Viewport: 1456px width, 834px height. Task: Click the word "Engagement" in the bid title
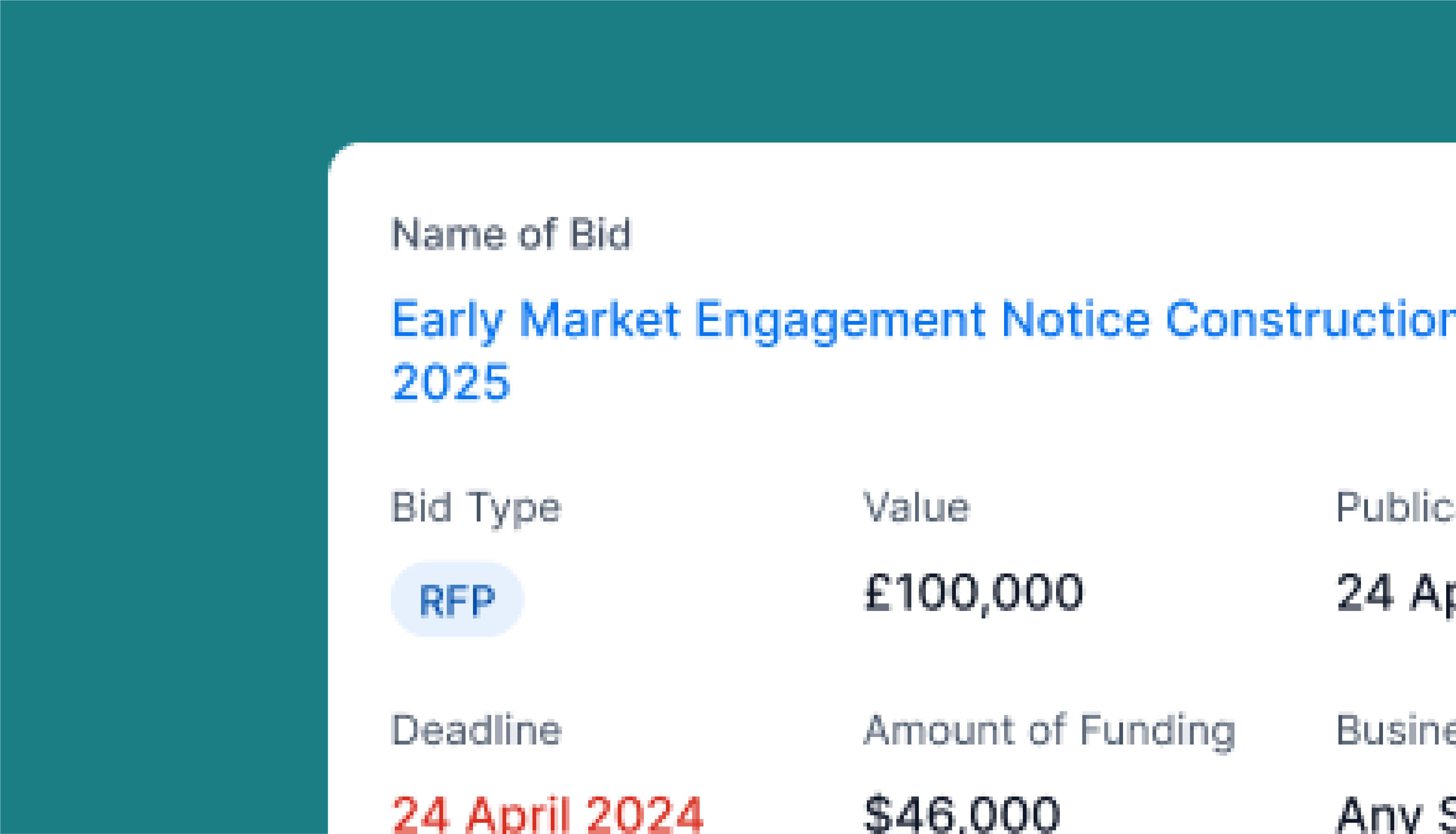(841, 320)
